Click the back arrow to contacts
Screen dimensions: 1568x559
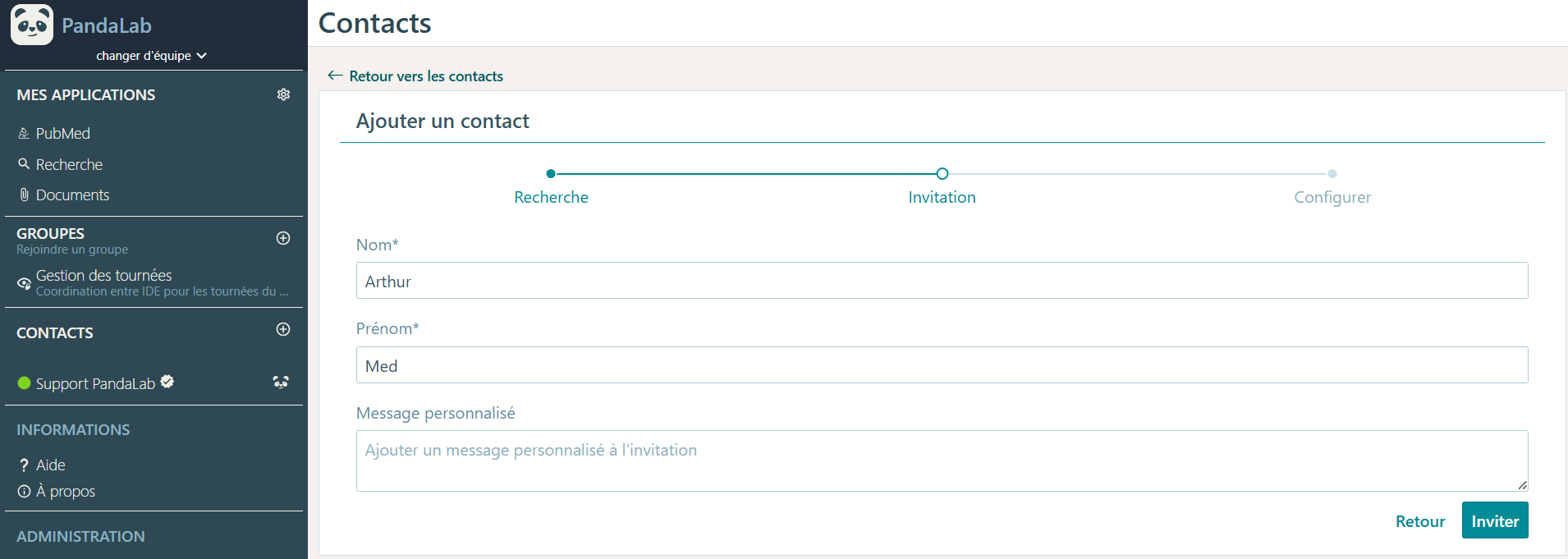[334, 76]
